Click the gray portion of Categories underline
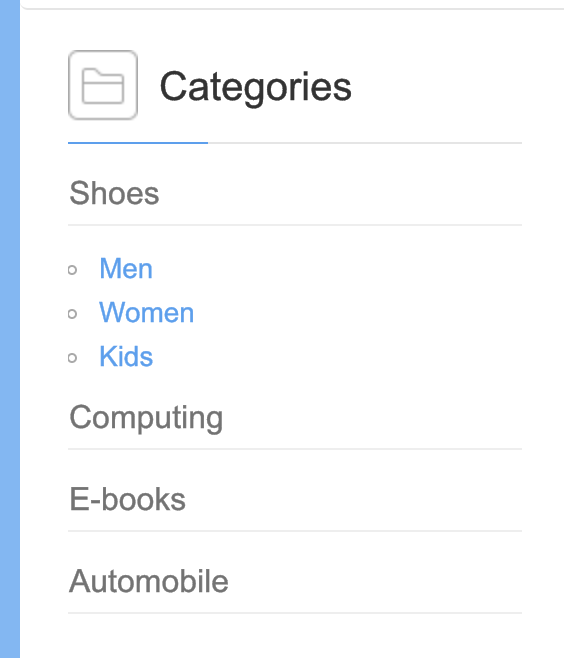Image resolution: width=564 pixels, height=658 pixels. (365, 143)
